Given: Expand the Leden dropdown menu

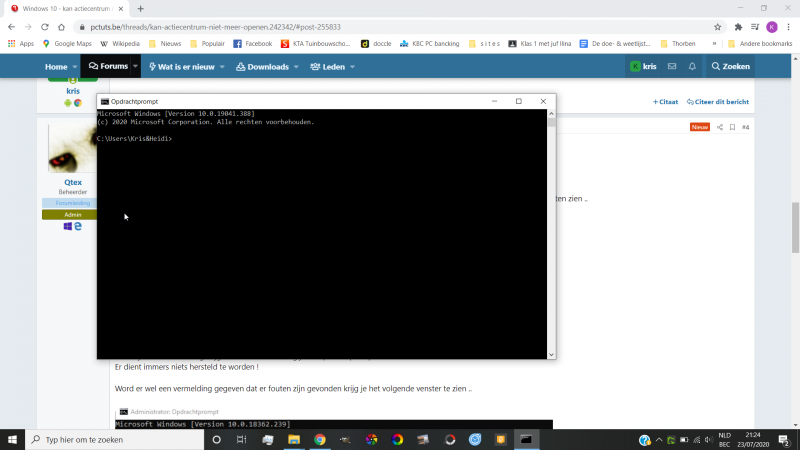Looking at the screenshot, I should point(357,66).
